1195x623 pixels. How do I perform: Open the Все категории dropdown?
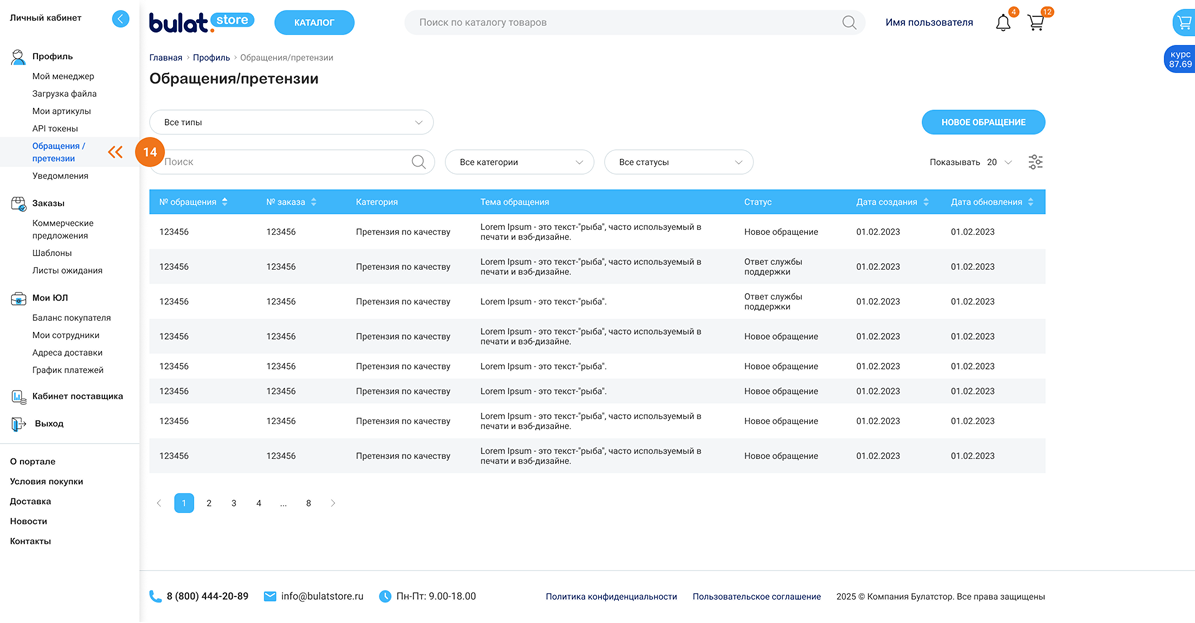click(519, 162)
